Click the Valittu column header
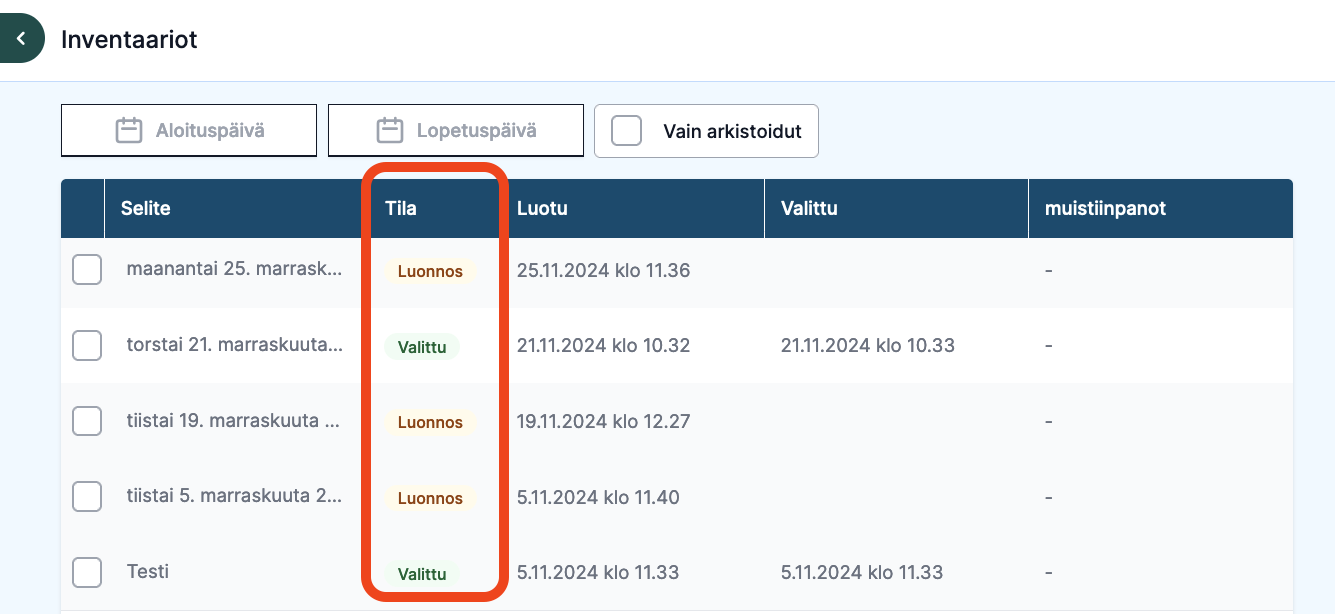 [809, 209]
